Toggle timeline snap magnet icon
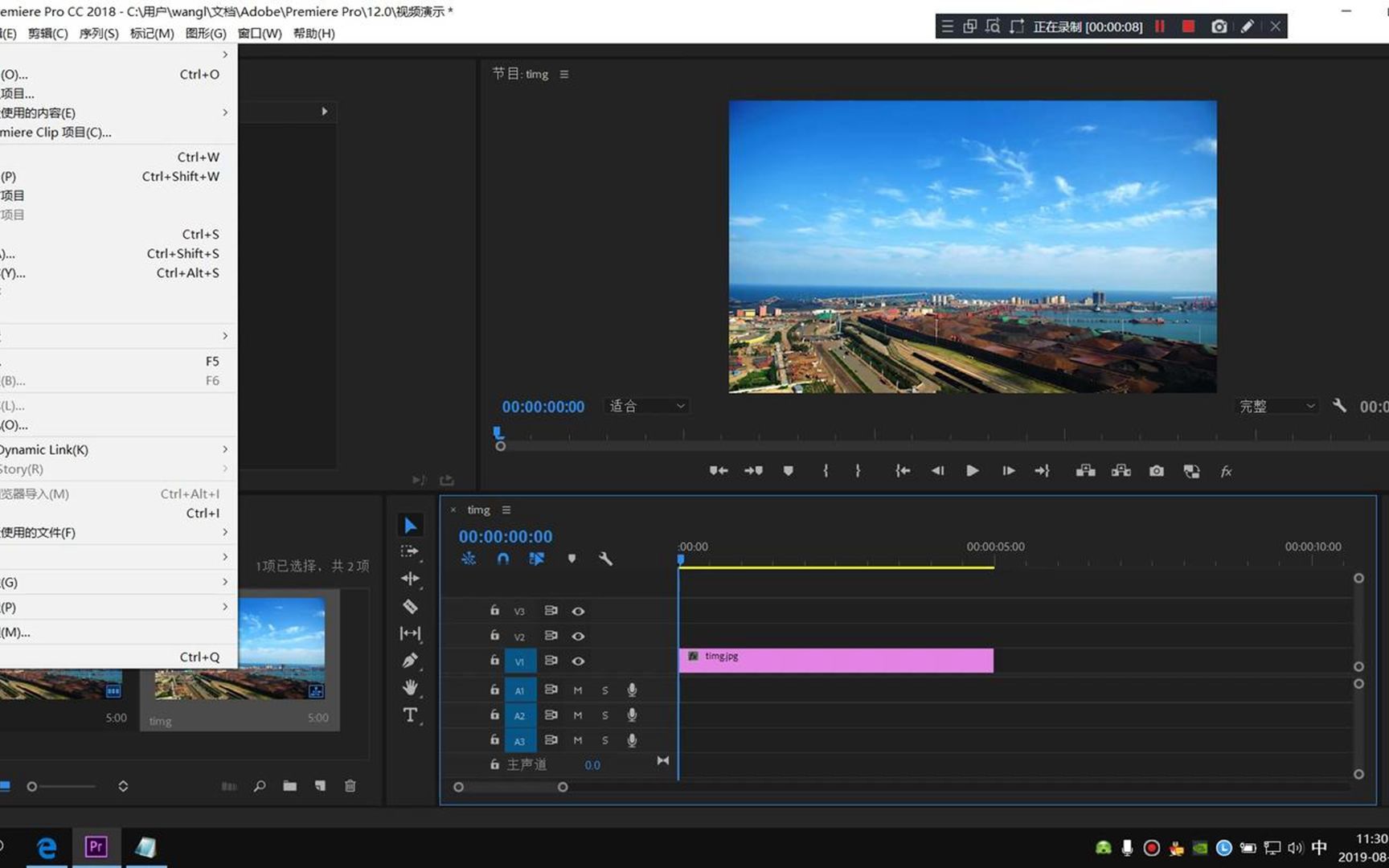Image resolution: width=1389 pixels, height=868 pixels. [502, 559]
